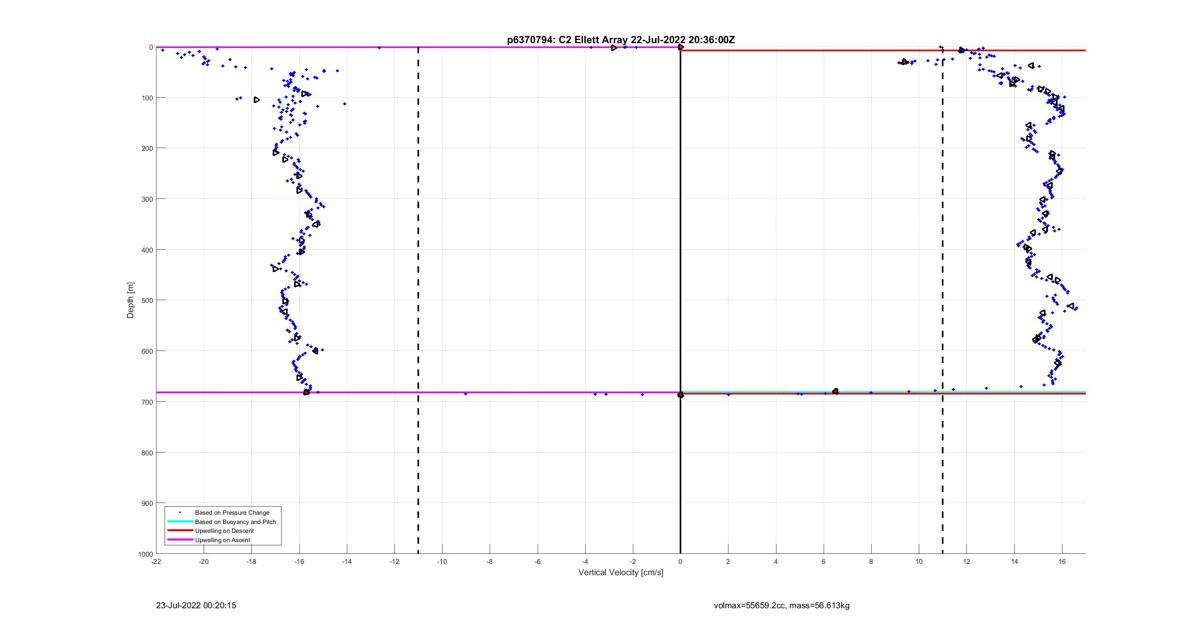Click x-axis tick label '6'
The image size is (1200, 622).
[824, 561]
